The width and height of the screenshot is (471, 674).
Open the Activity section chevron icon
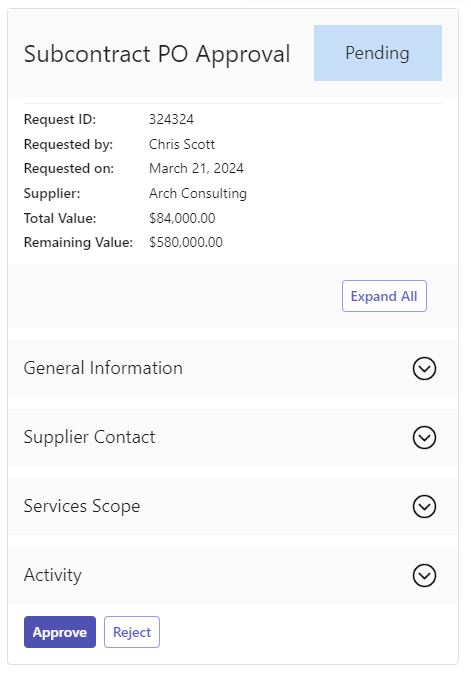tap(424, 576)
